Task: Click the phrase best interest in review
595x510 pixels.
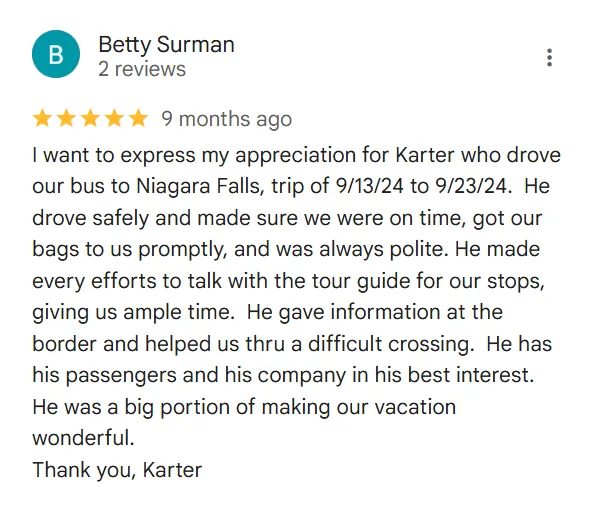Action: (471, 375)
